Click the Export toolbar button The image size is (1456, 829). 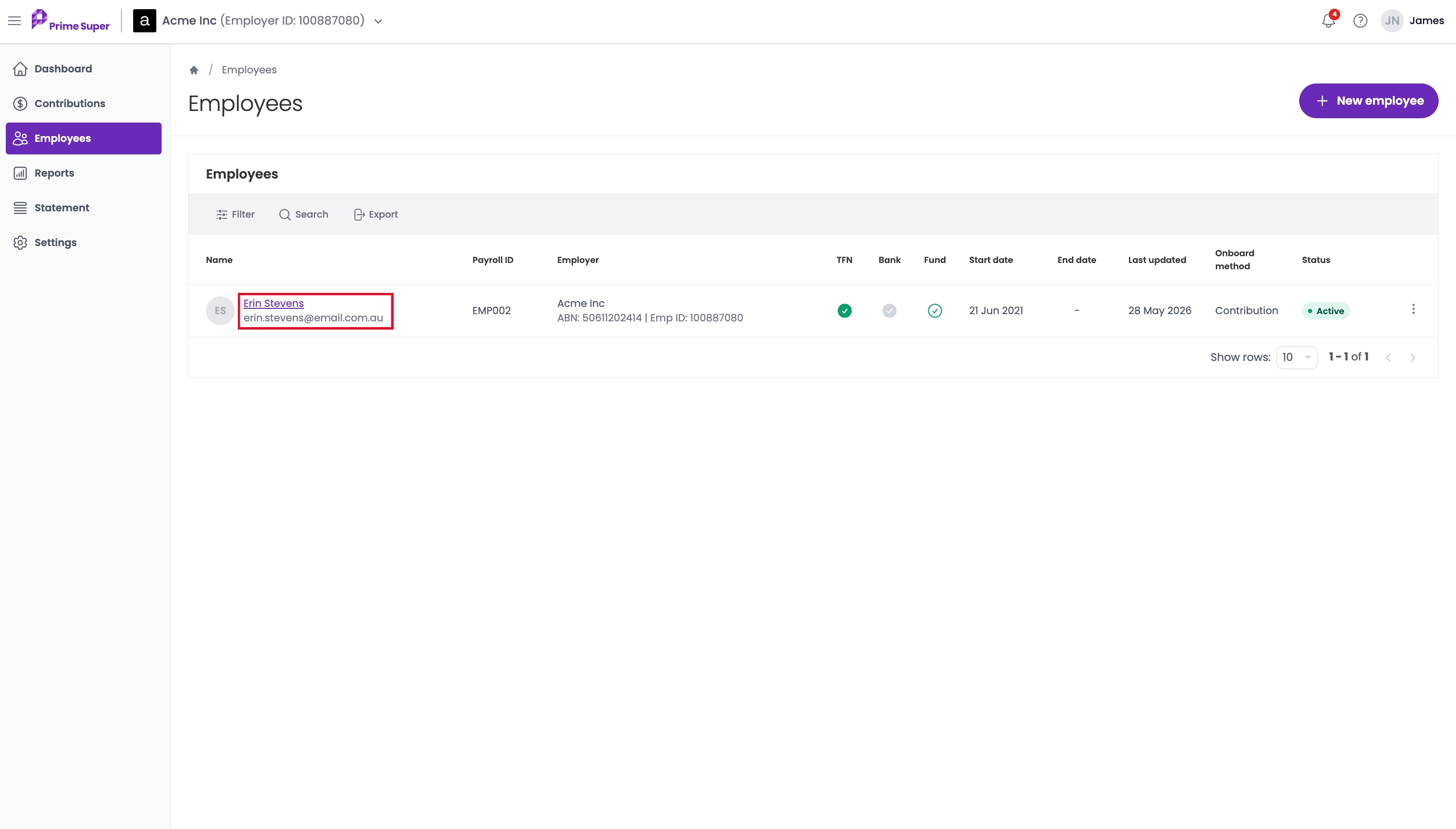(x=376, y=215)
